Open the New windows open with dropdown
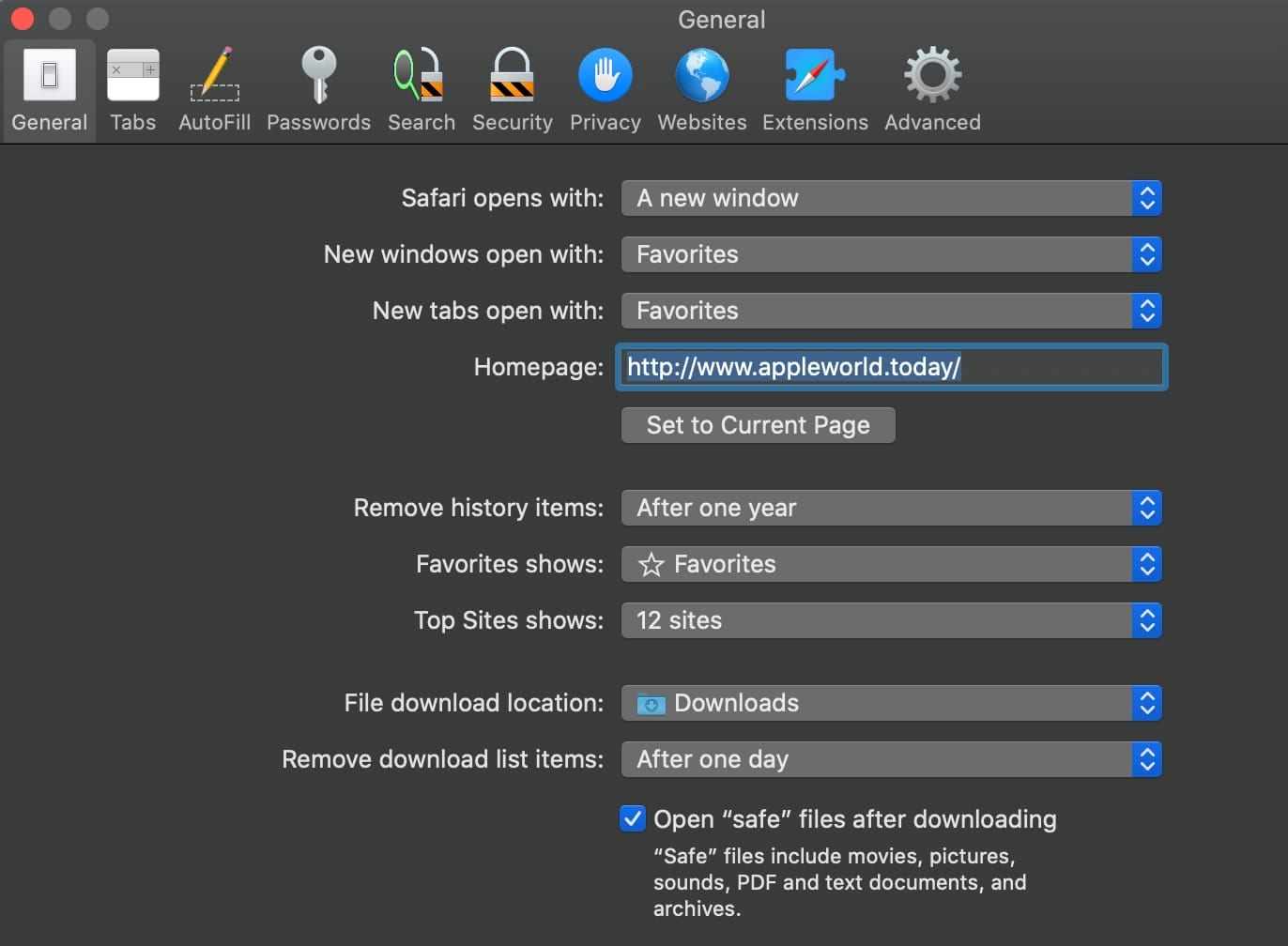1288x946 pixels. 891,254
